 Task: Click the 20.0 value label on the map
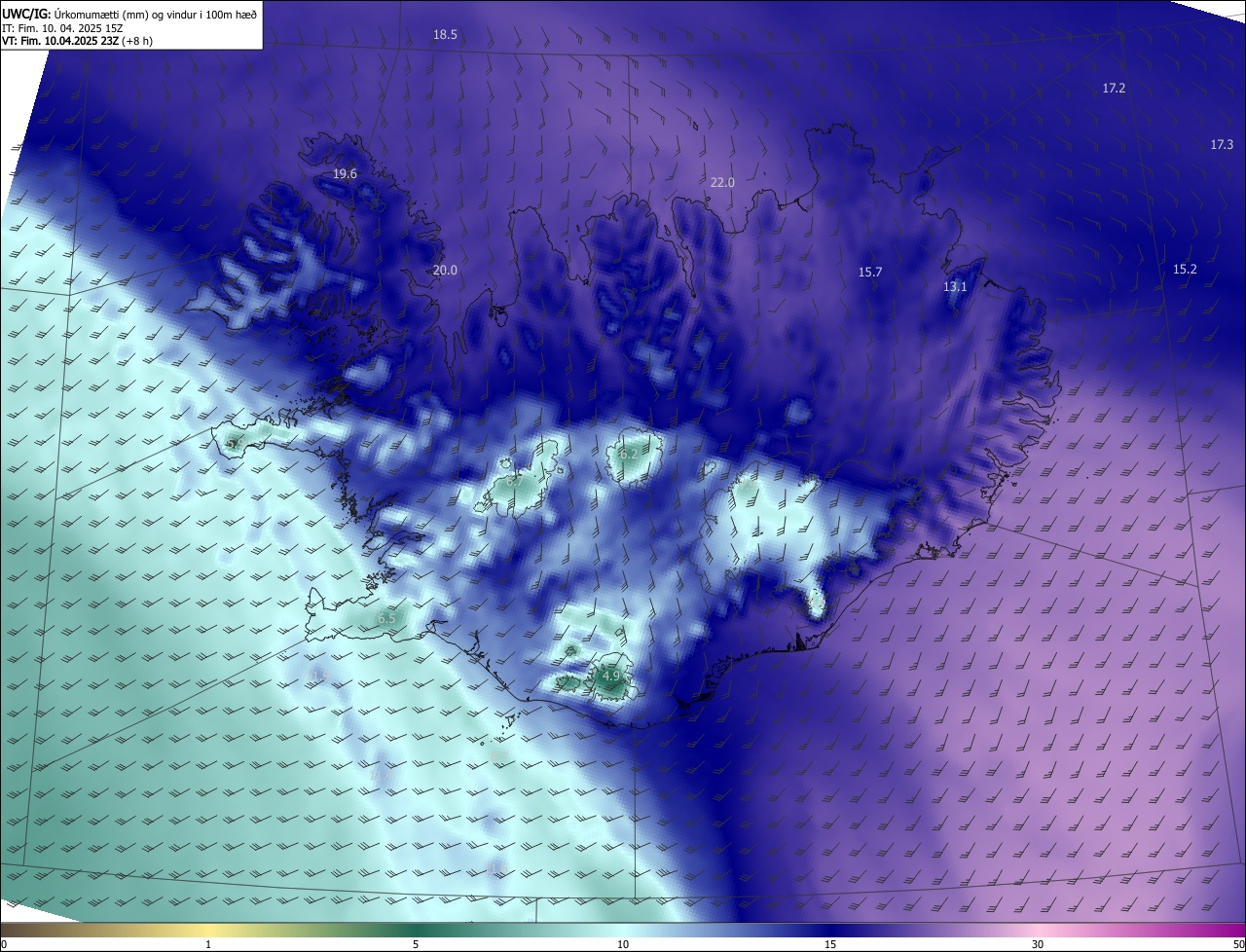click(x=444, y=271)
